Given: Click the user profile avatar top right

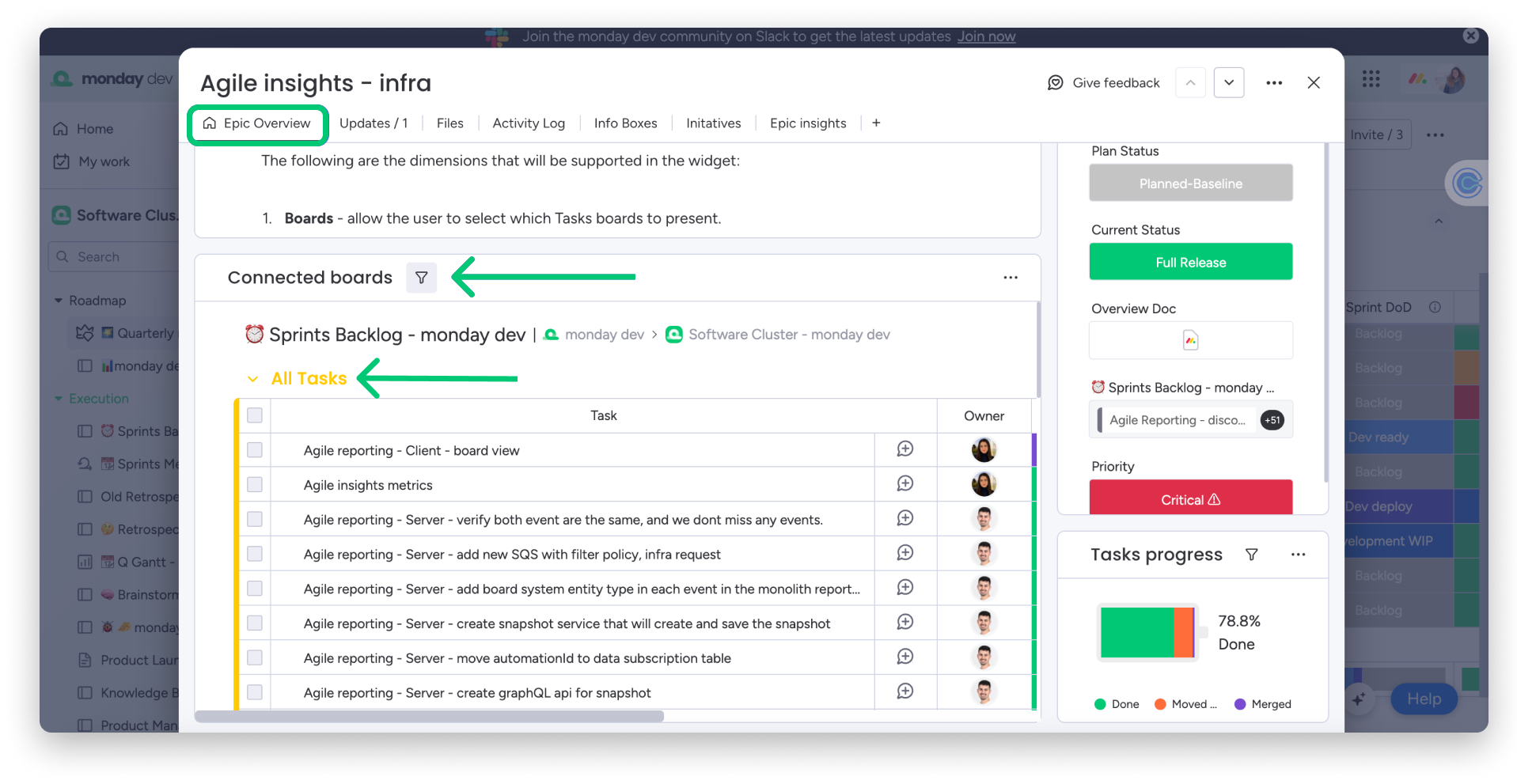Looking at the screenshot, I should pyautogui.click(x=1453, y=79).
